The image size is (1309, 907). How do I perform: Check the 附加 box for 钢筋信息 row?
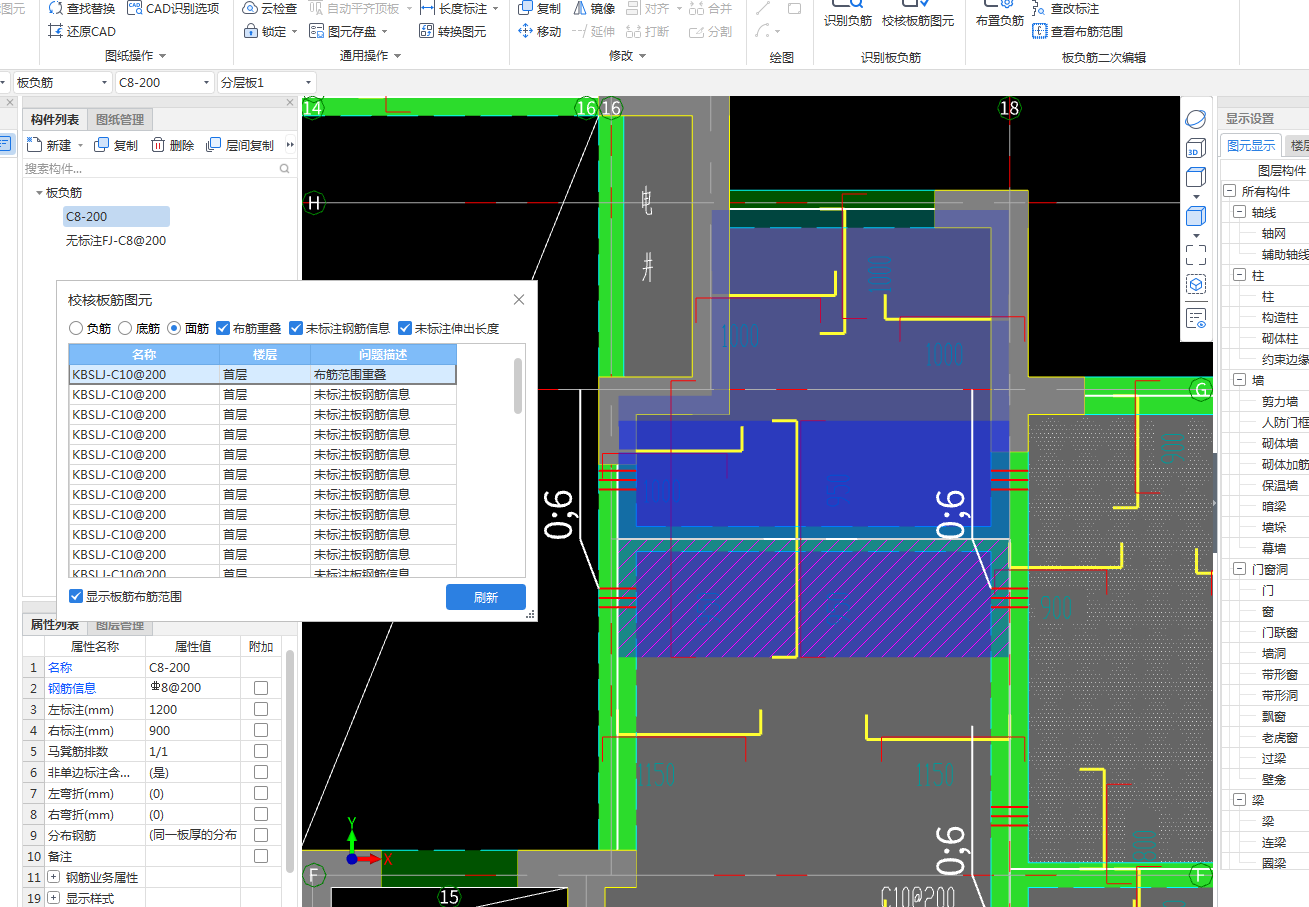click(x=261, y=688)
